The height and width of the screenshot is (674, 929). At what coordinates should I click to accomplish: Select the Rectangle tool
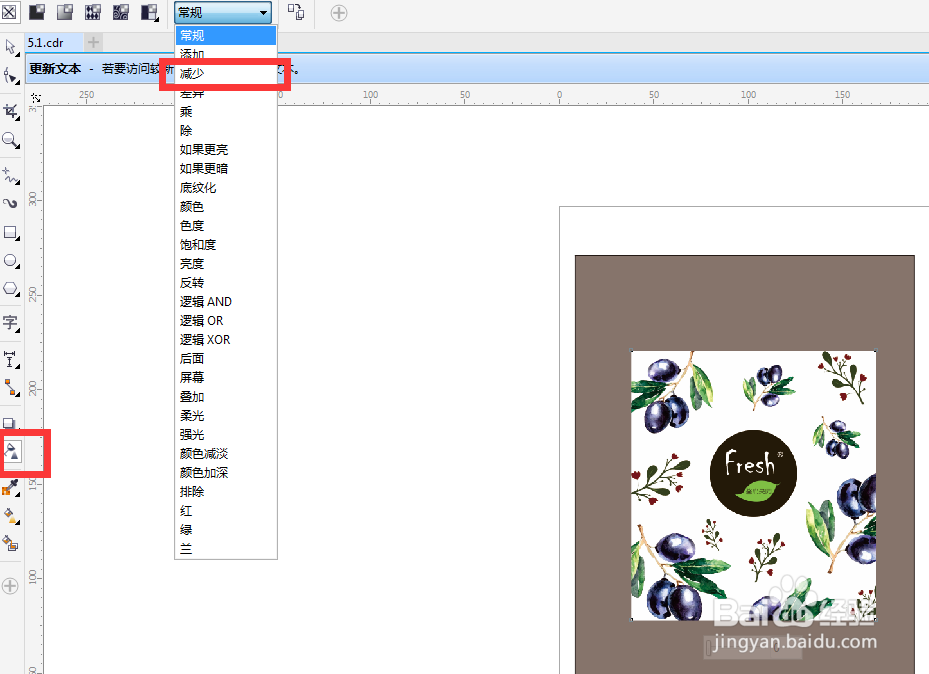[11, 233]
